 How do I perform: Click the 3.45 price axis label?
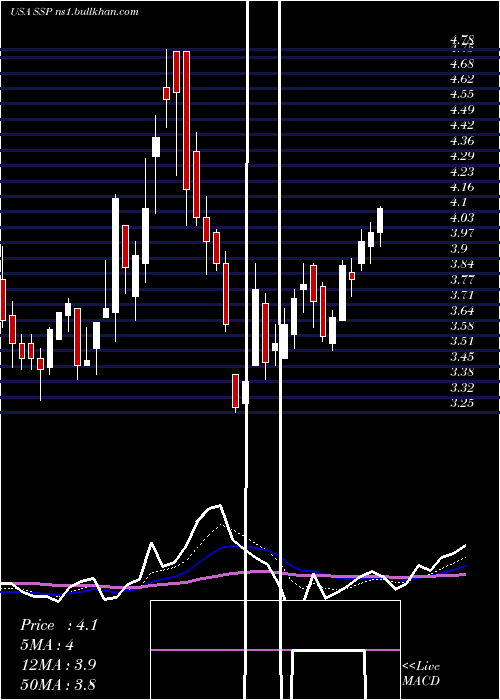[462, 356]
